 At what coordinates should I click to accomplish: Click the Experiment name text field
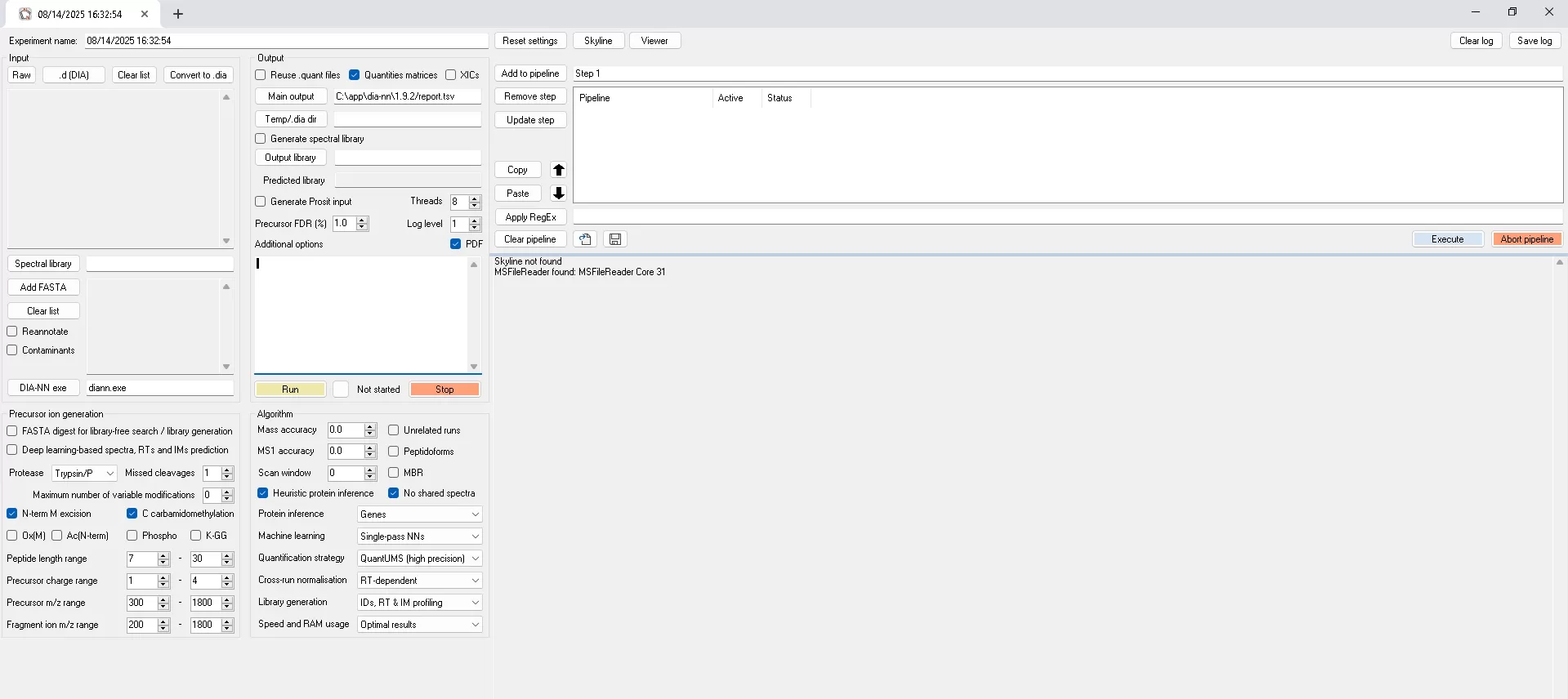(x=286, y=41)
